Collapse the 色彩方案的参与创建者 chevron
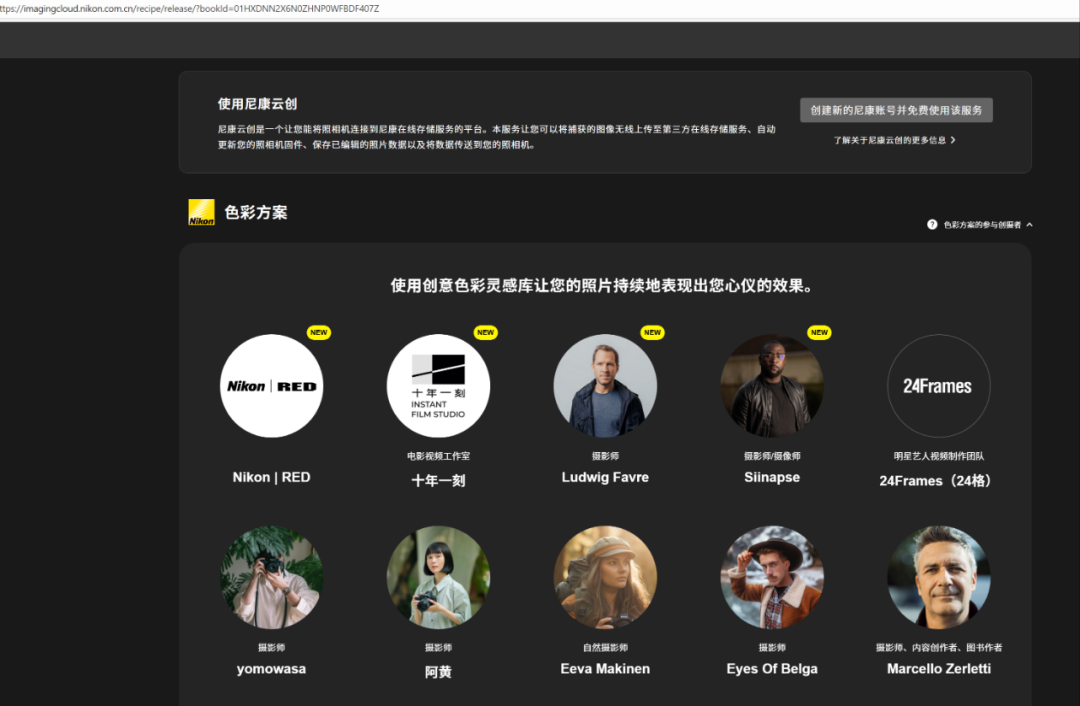This screenshot has width=1080, height=706. pyautogui.click(x=1030, y=225)
